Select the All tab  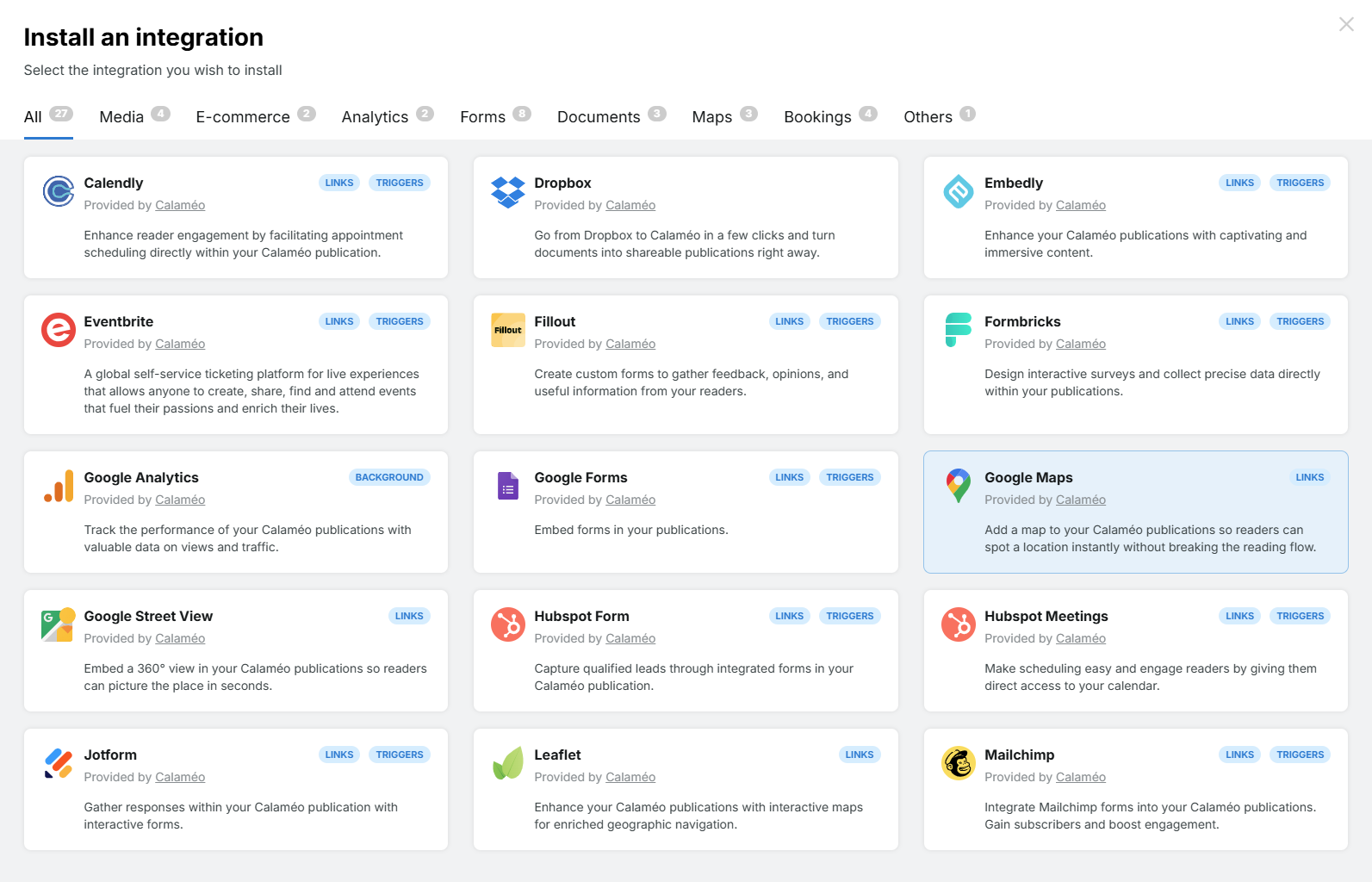[x=48, y=117]
